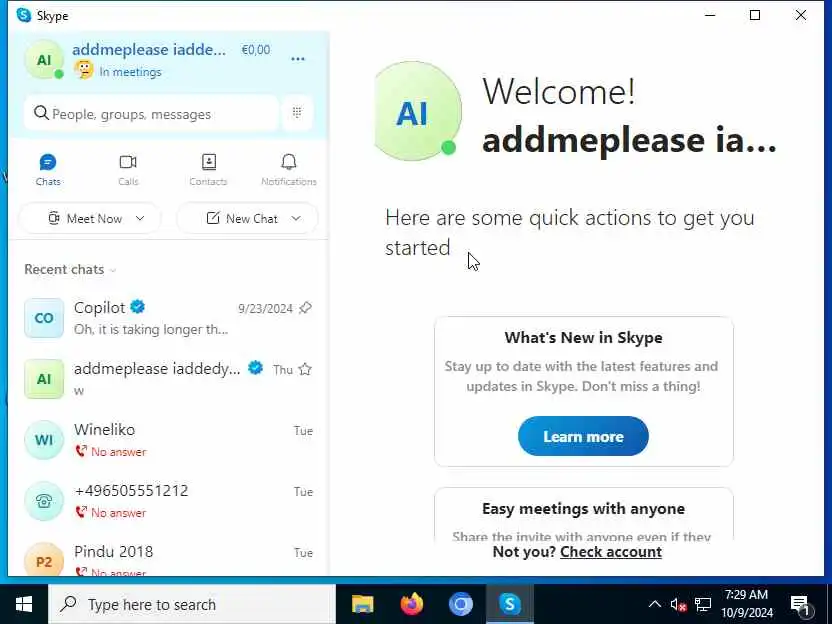Start a Meet Now meeting
This screenshot has width=832, height=624.
coord(85,219)
